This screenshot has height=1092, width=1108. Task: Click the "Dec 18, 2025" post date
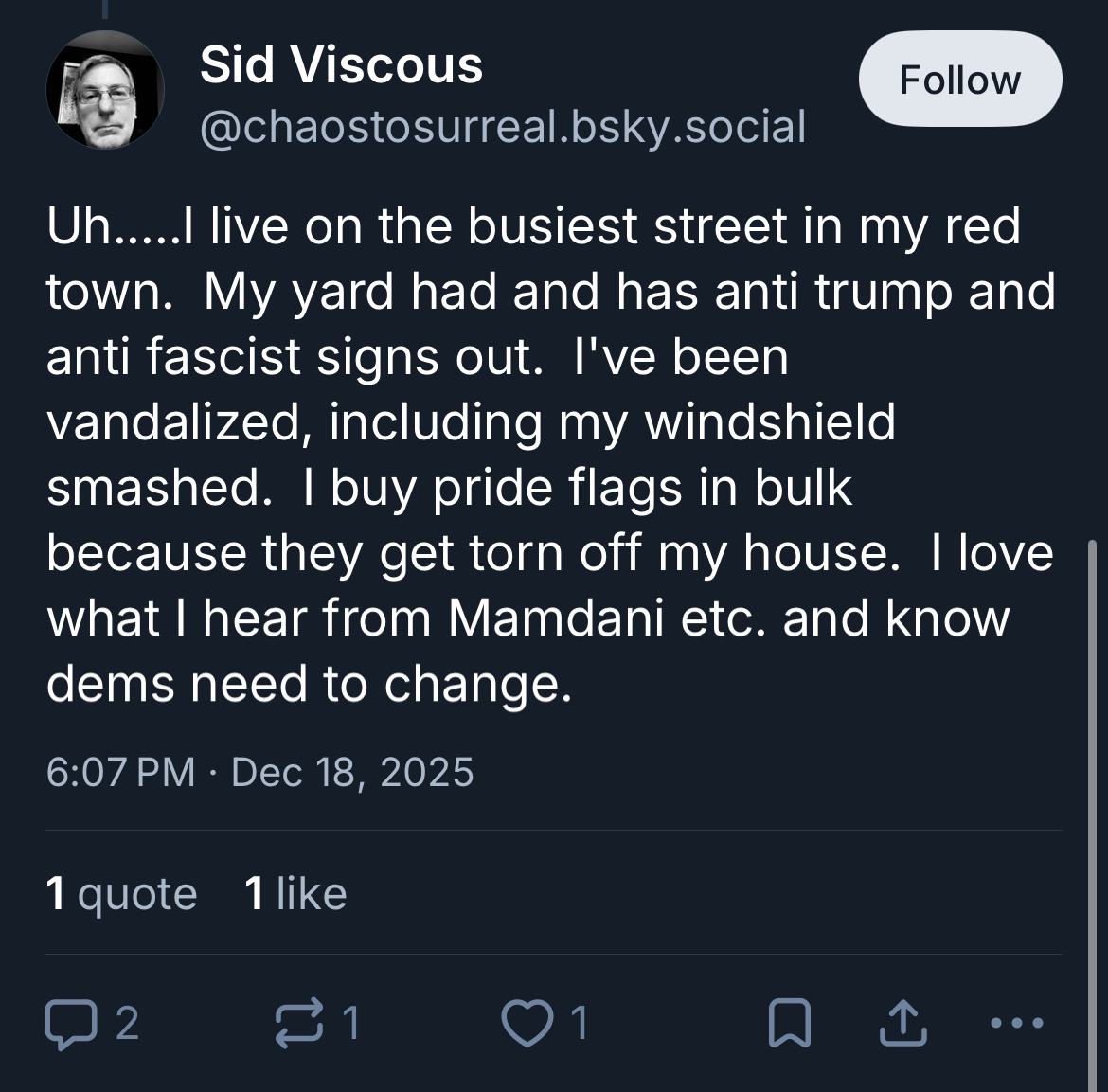pyautogui.click(x=352, y=772)
